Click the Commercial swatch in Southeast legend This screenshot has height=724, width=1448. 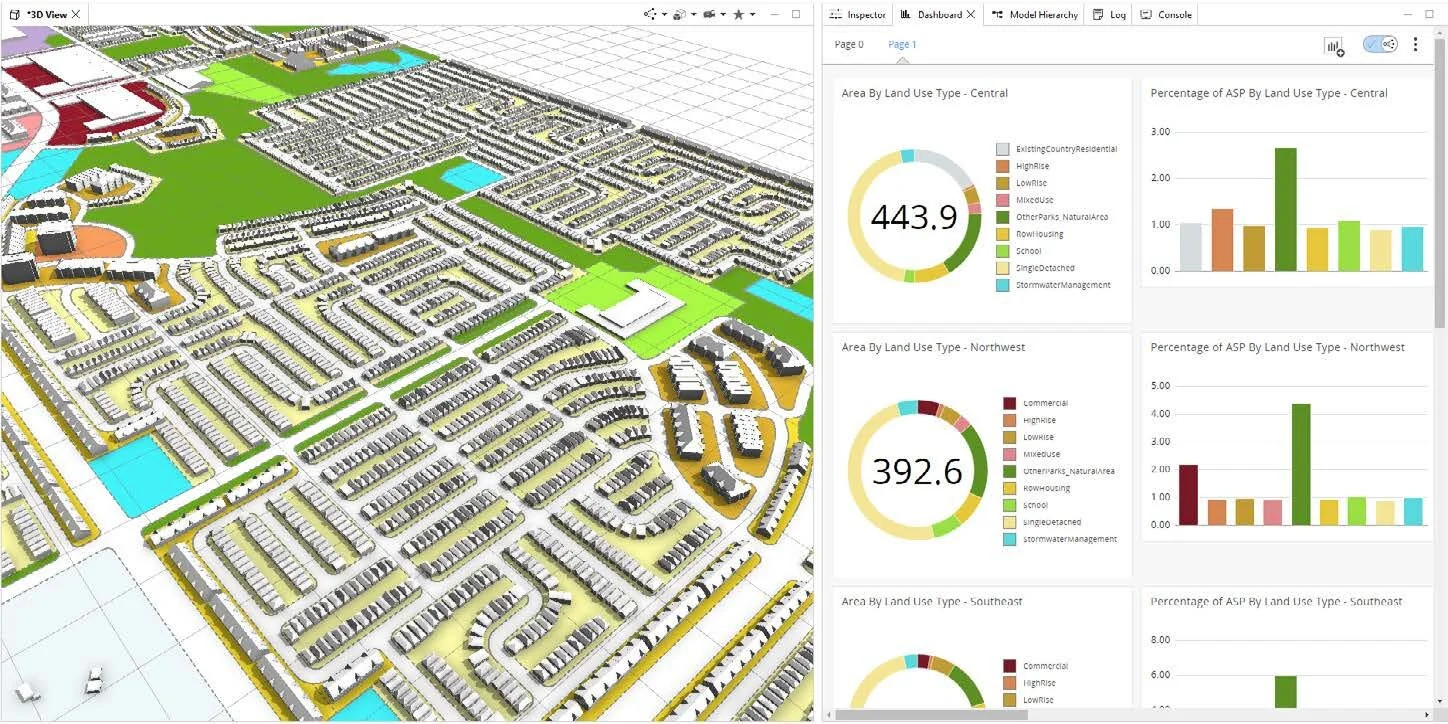point(1010,666)
